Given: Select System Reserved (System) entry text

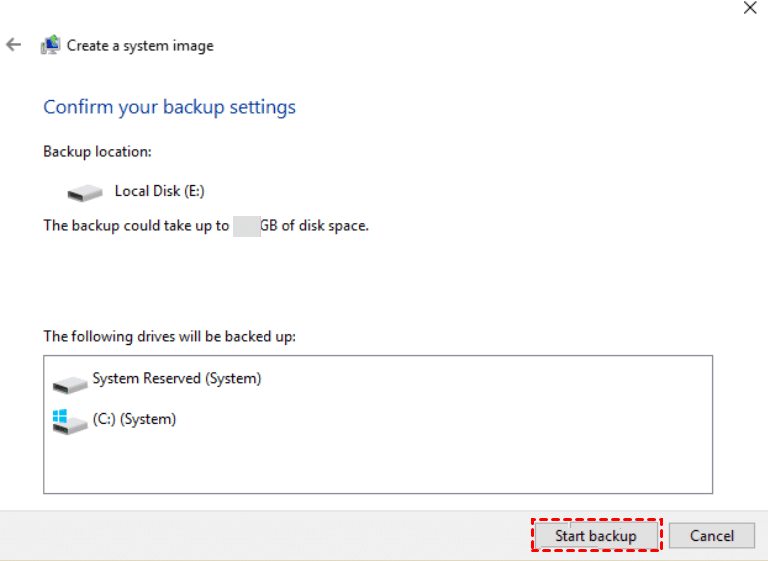Looking at the screenshot, I should click(176, 379).
